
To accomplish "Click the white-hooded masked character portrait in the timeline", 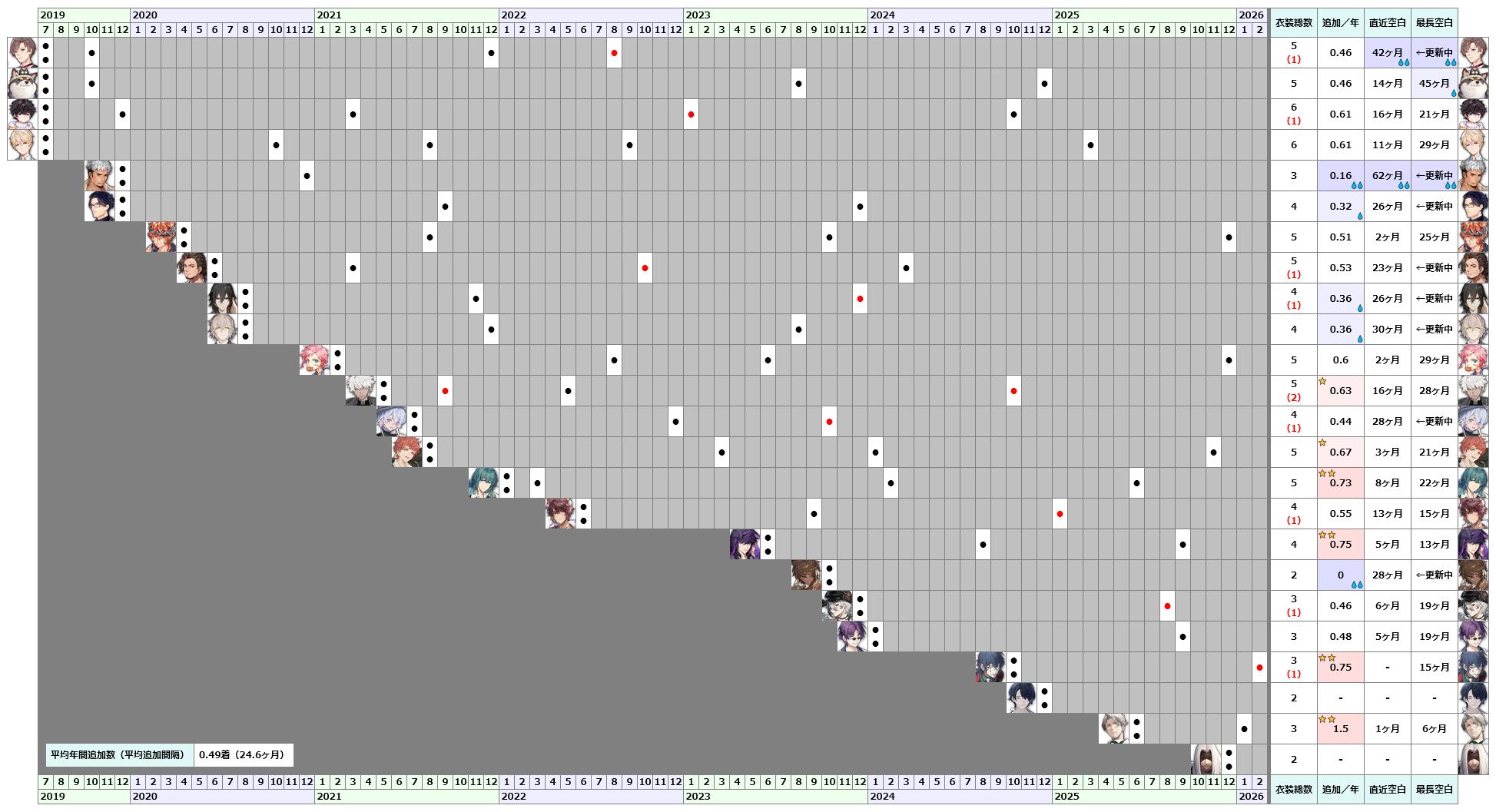I will [x=1206, y=759].
